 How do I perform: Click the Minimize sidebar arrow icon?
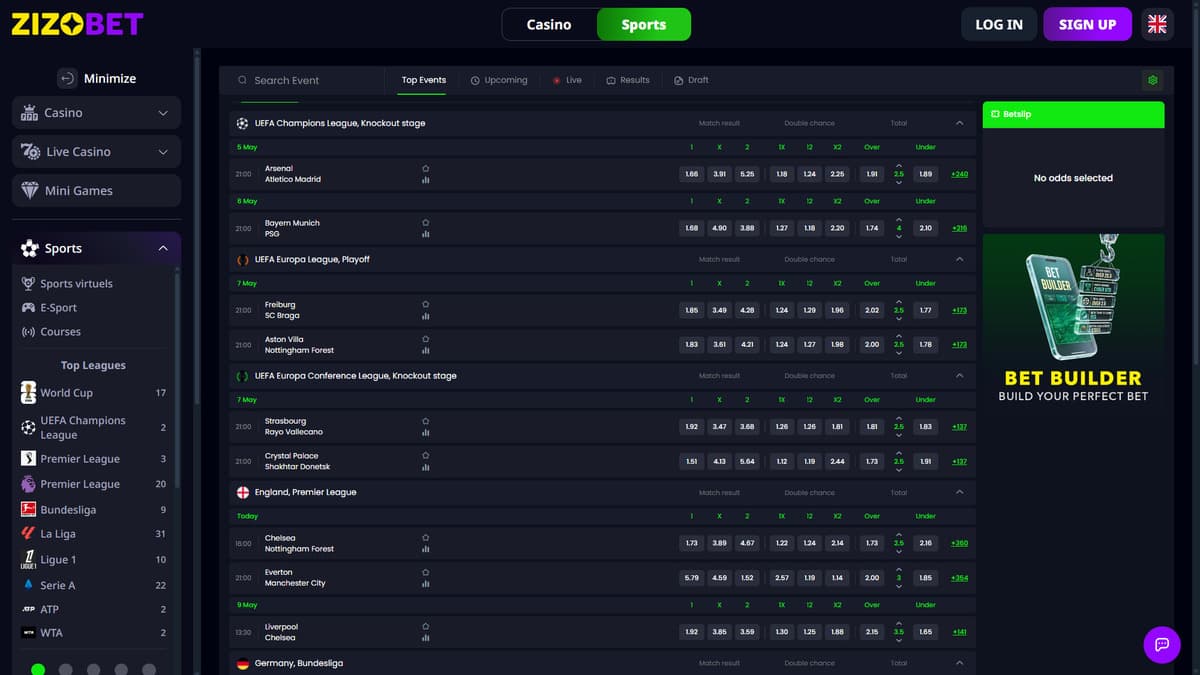(67, 78)
